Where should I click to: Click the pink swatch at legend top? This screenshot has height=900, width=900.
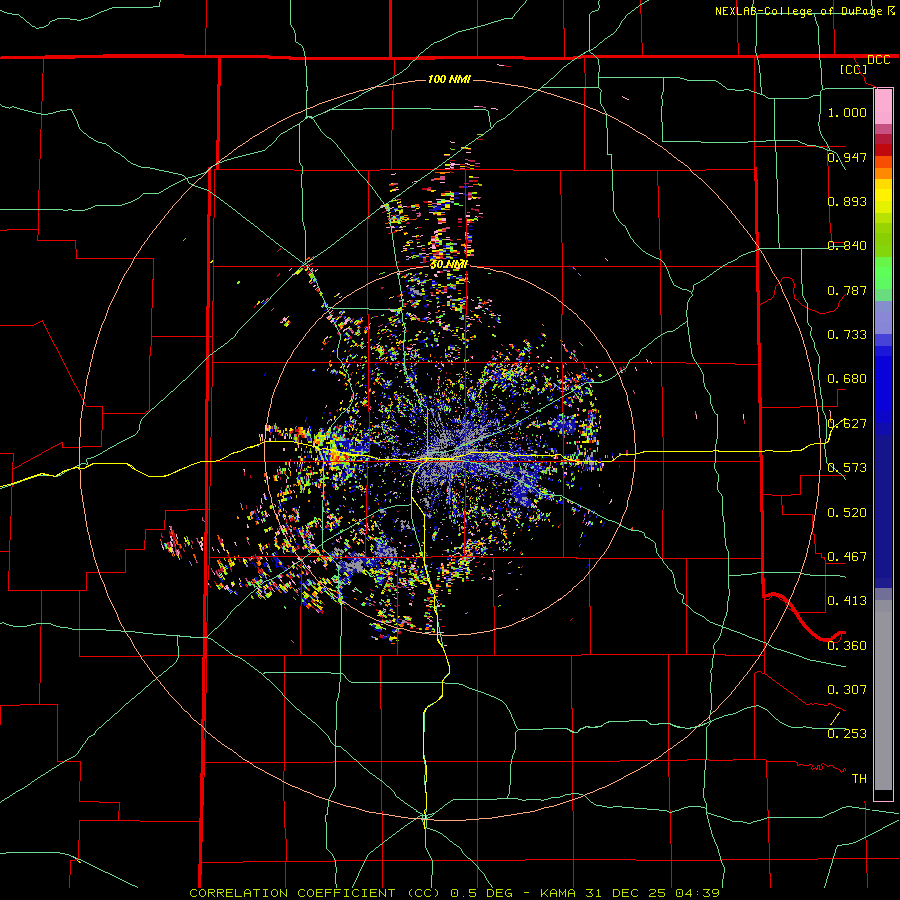883,106
